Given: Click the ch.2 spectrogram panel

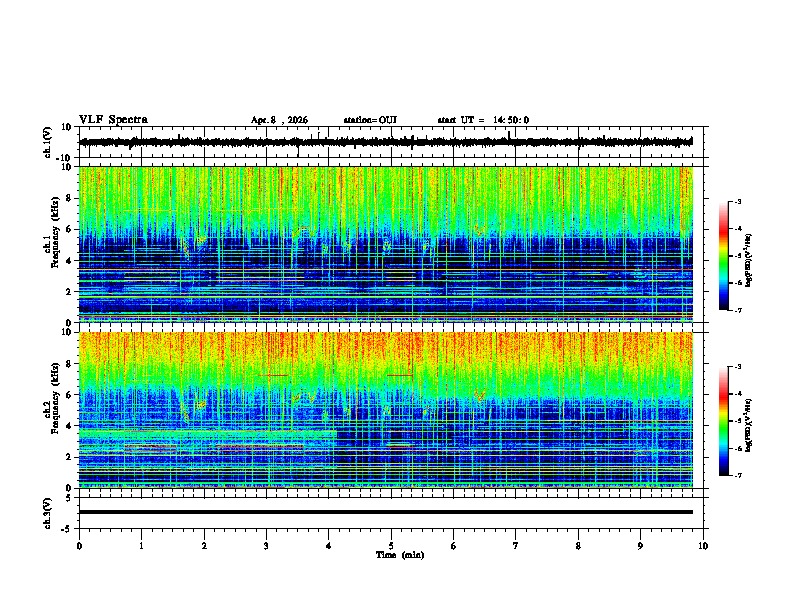Looking at the screenshot, I should [x=386, y=410].
